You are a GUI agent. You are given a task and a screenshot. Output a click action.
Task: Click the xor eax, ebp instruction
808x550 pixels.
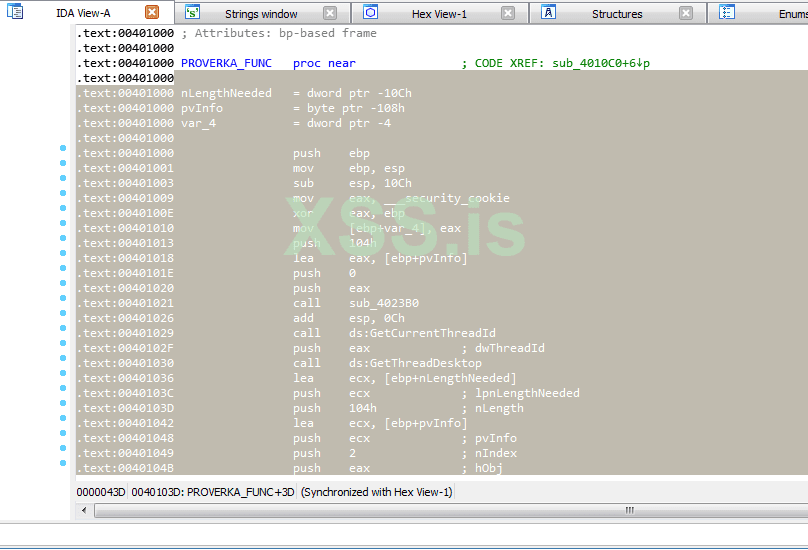point(349,213)
